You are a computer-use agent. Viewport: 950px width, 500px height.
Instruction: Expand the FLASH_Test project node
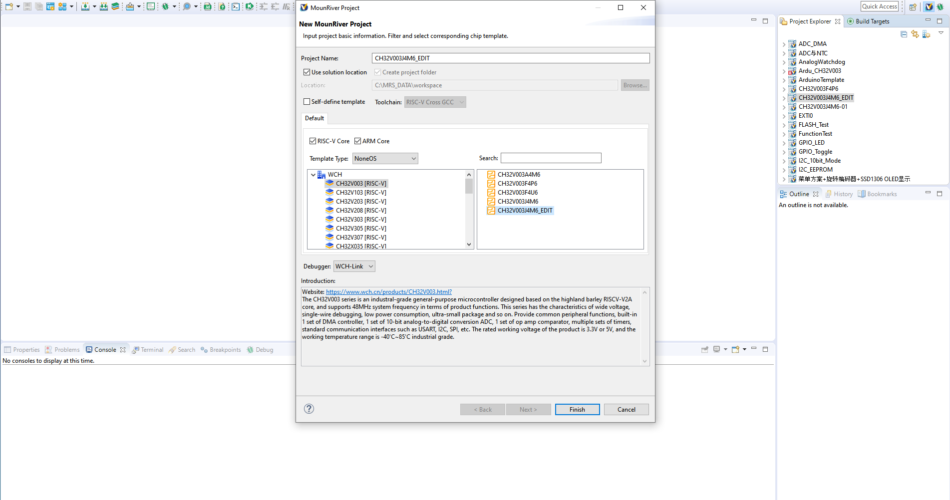(784, 125)
